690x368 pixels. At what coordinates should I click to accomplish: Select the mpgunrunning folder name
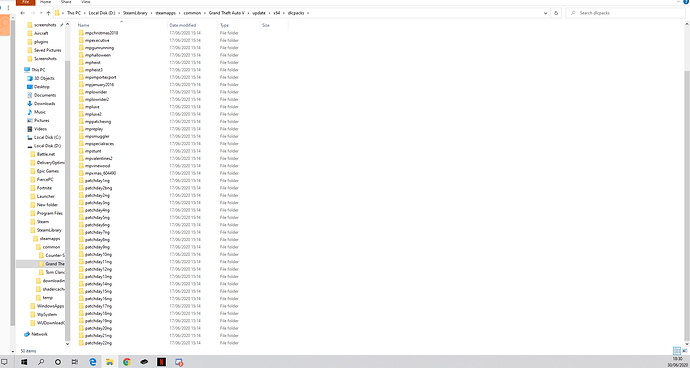[x=99, y=48]
